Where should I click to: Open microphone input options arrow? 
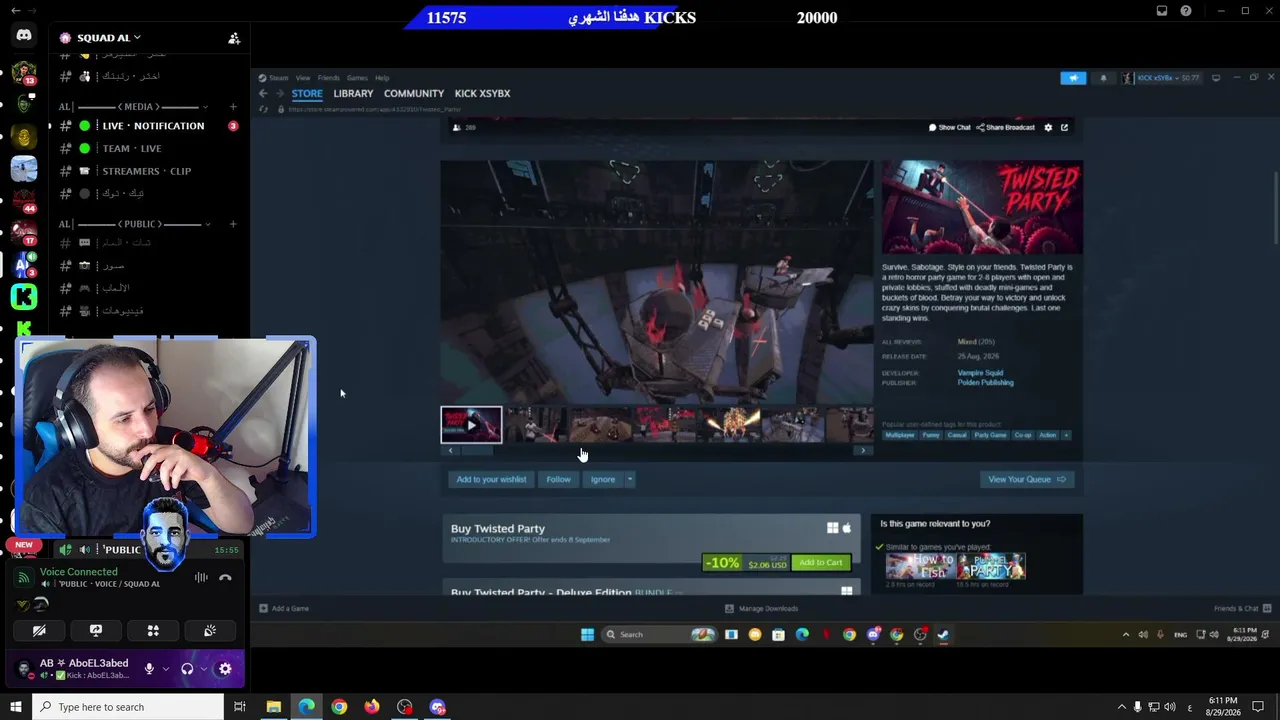tap(165, 669)
